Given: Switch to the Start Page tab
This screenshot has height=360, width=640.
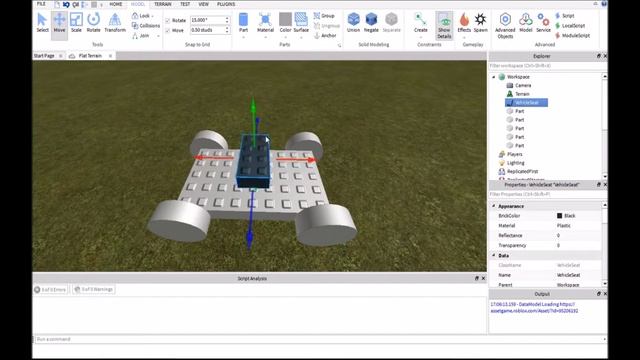Looking at the screenshot, I should tap(44, 56).
